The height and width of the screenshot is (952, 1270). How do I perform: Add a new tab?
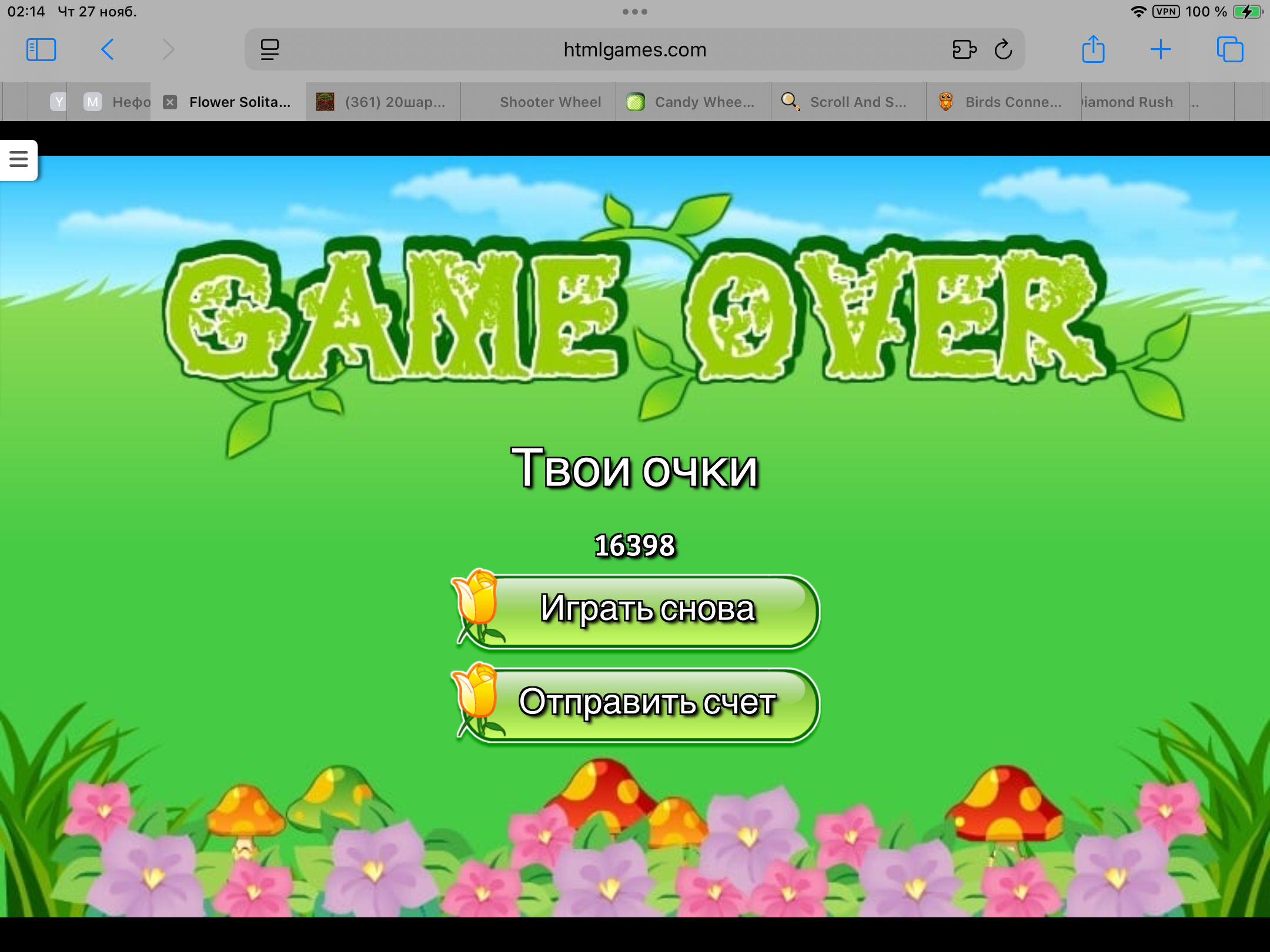coord(1160,50)
